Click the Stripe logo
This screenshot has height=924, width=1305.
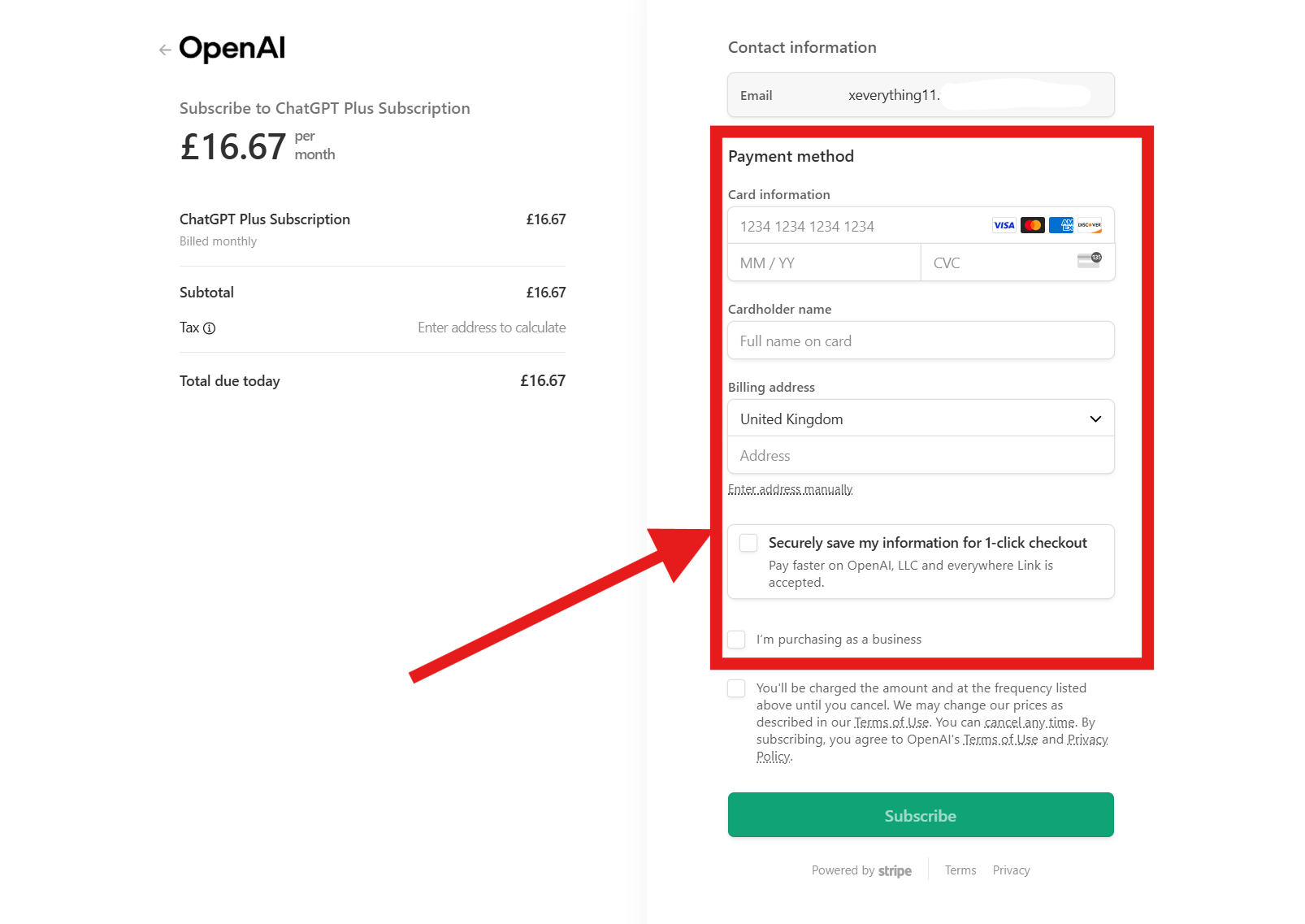point(895,870)
